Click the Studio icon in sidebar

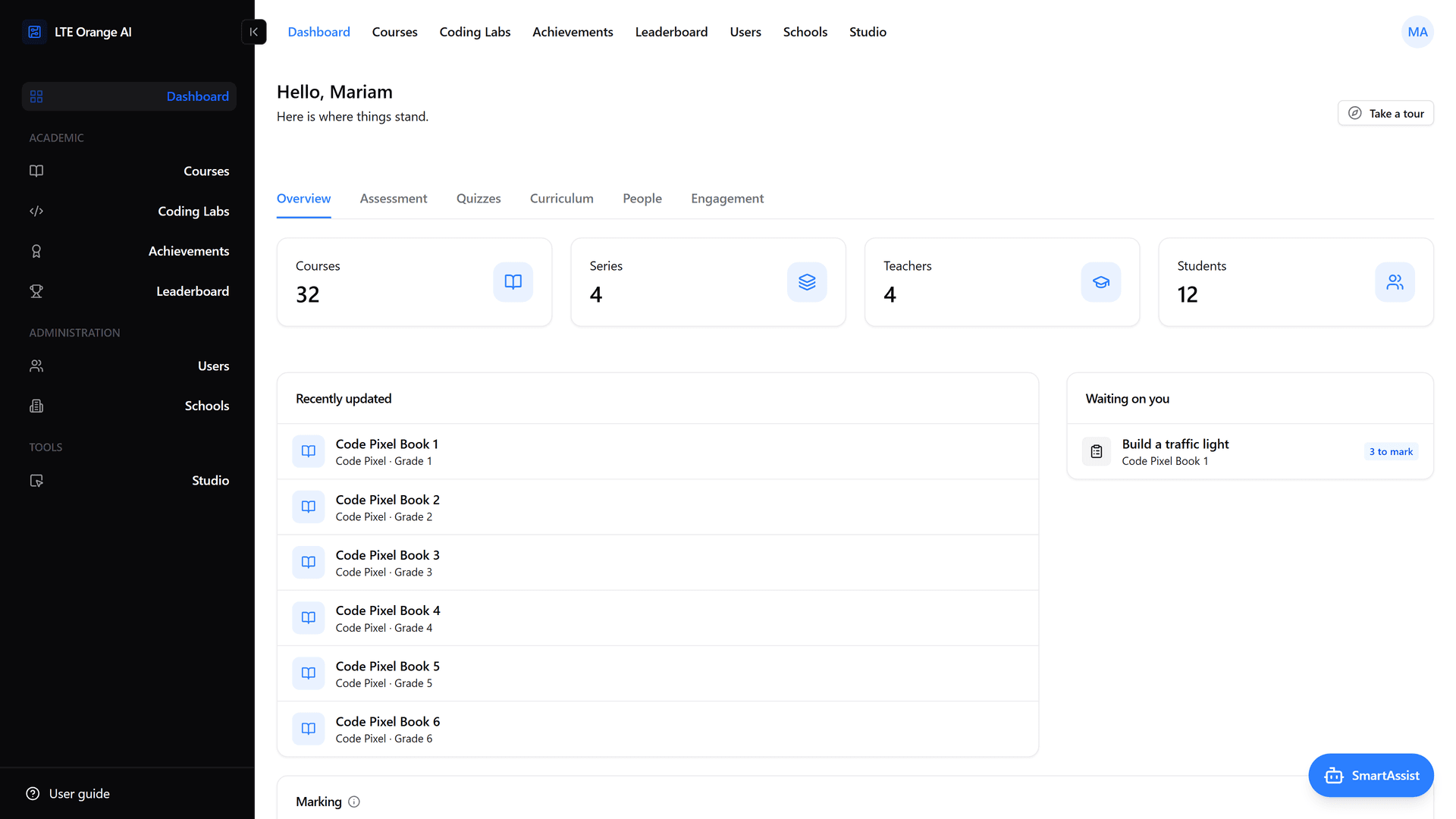pos(36,481)
